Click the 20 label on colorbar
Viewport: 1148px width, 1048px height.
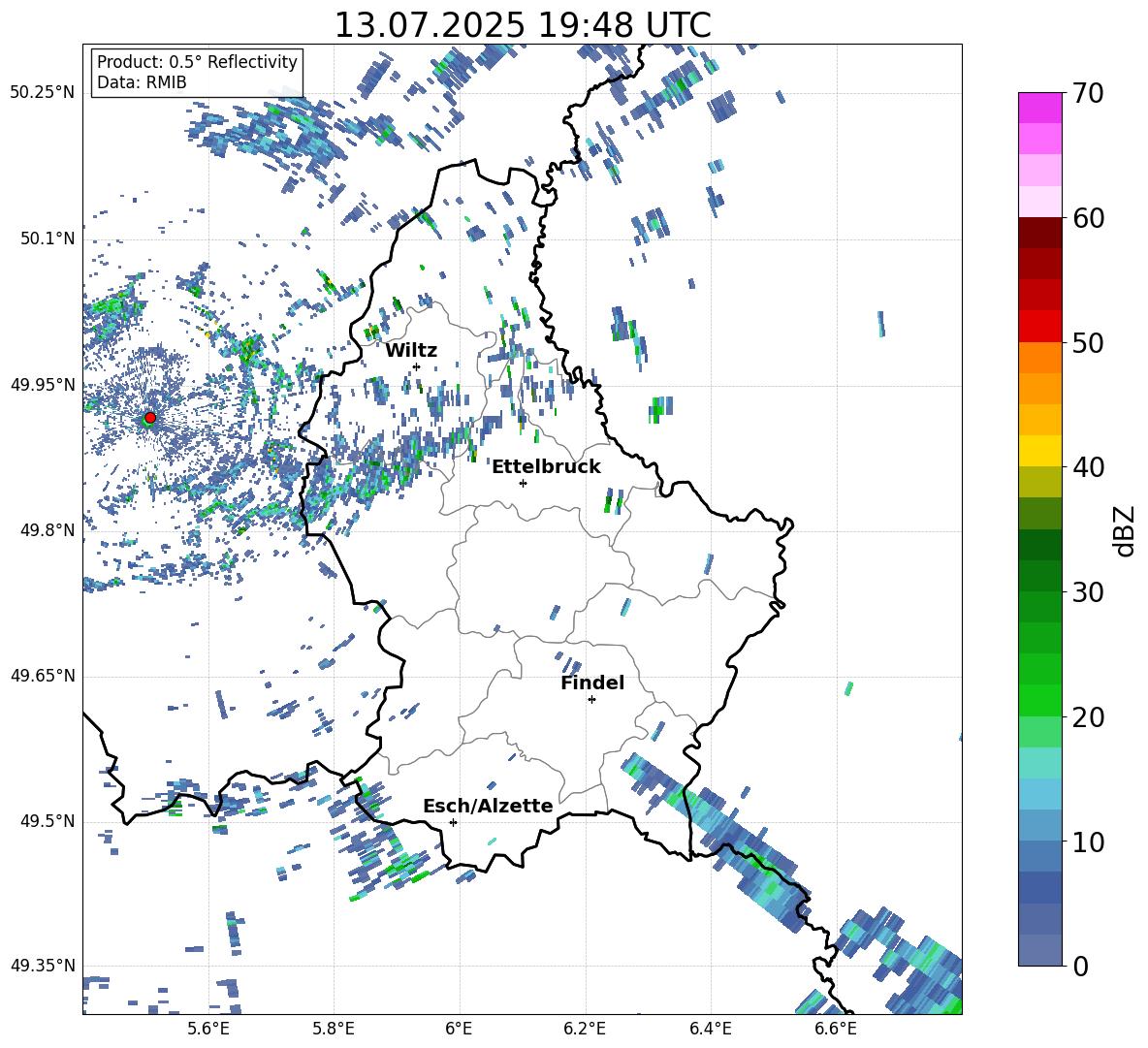tap(1087, 717)
